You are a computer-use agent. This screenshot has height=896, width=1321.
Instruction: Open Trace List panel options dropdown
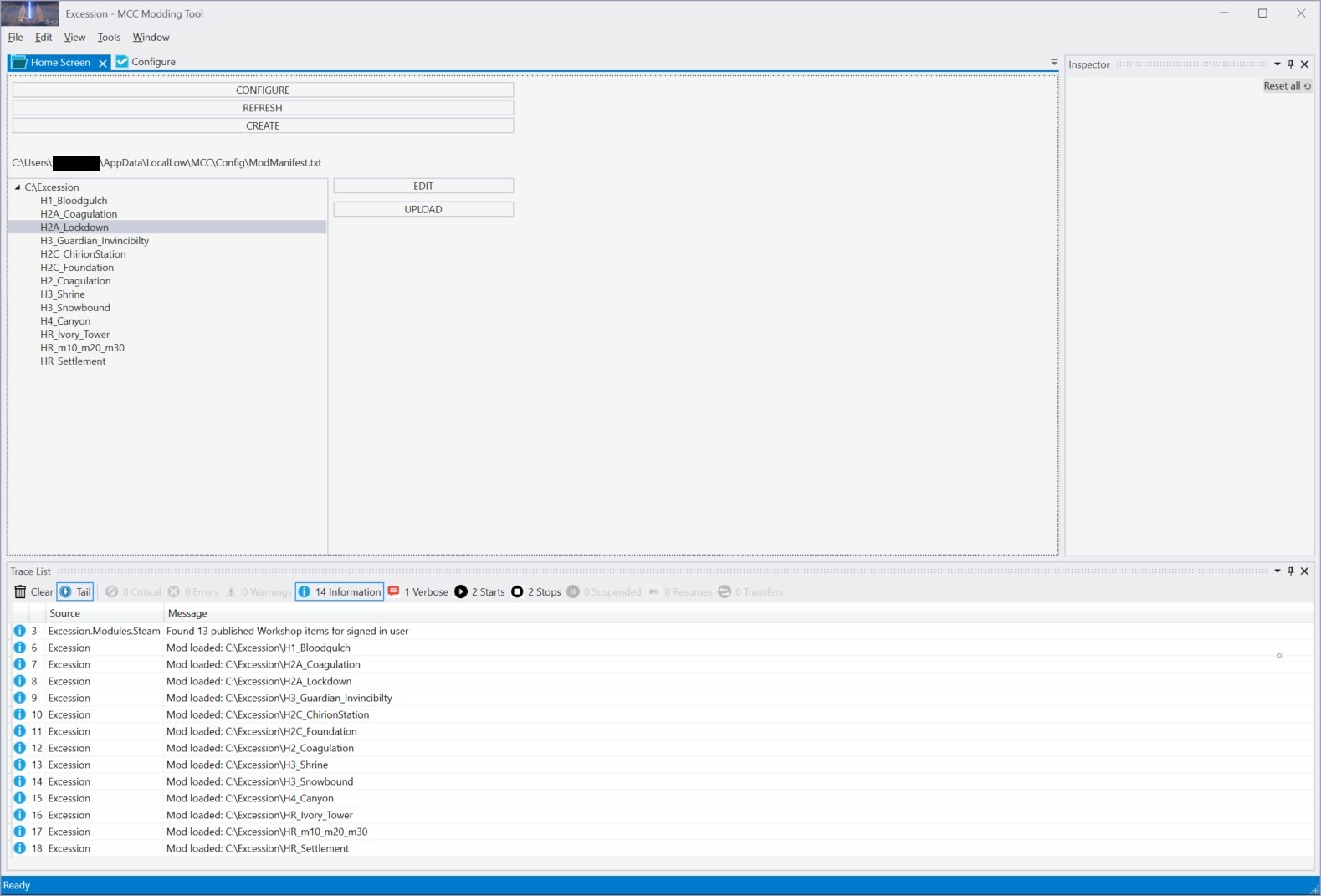[x=1277, y=571]
